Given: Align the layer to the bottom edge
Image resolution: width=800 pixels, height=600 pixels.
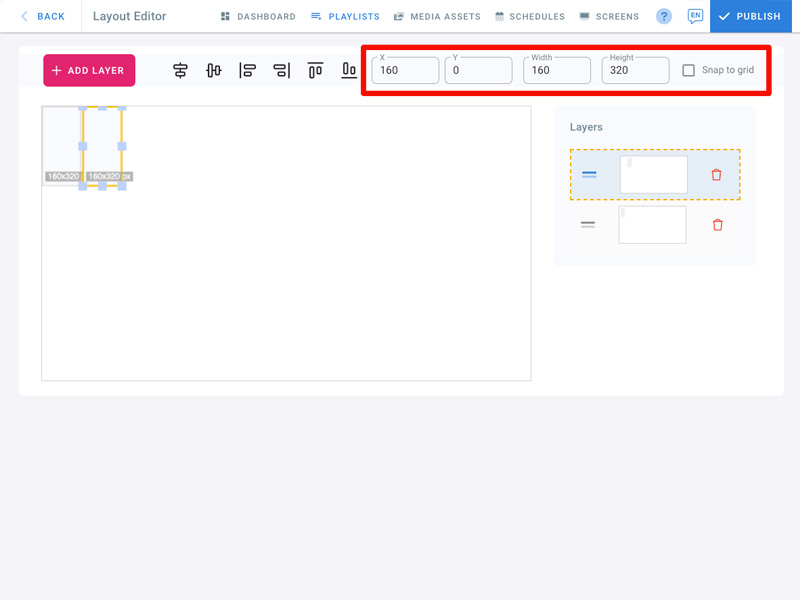Looking at the screenshot, I should pos(348,70).
